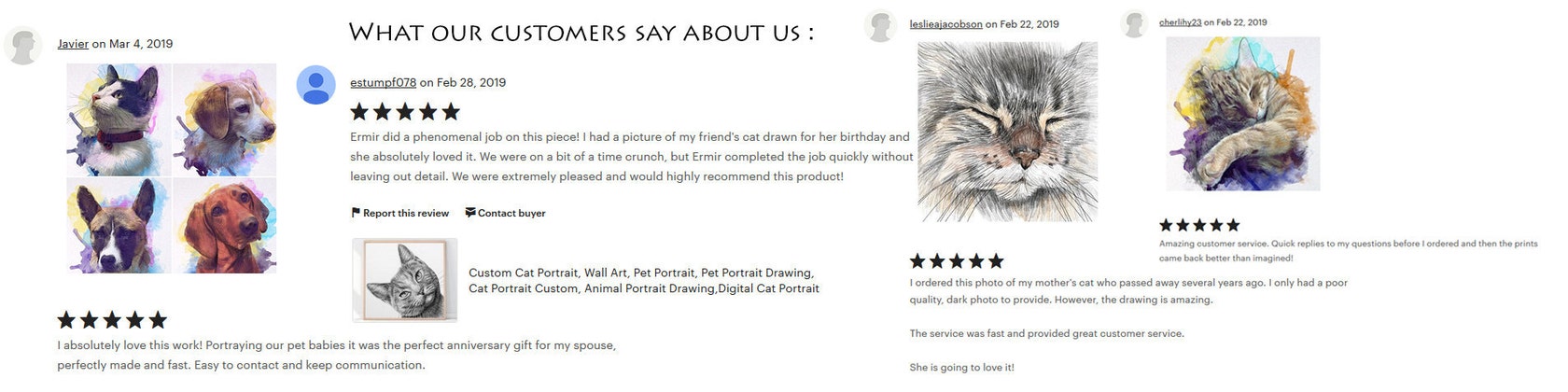Open the sleeping cat pencil drawing image

pos(1008,132)
